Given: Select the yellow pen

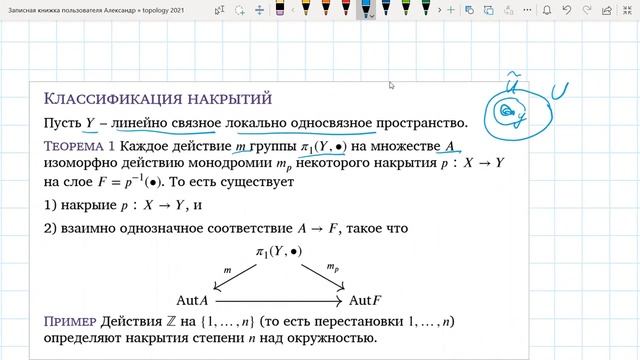Looking at the screenshot, I should point(306,8).
